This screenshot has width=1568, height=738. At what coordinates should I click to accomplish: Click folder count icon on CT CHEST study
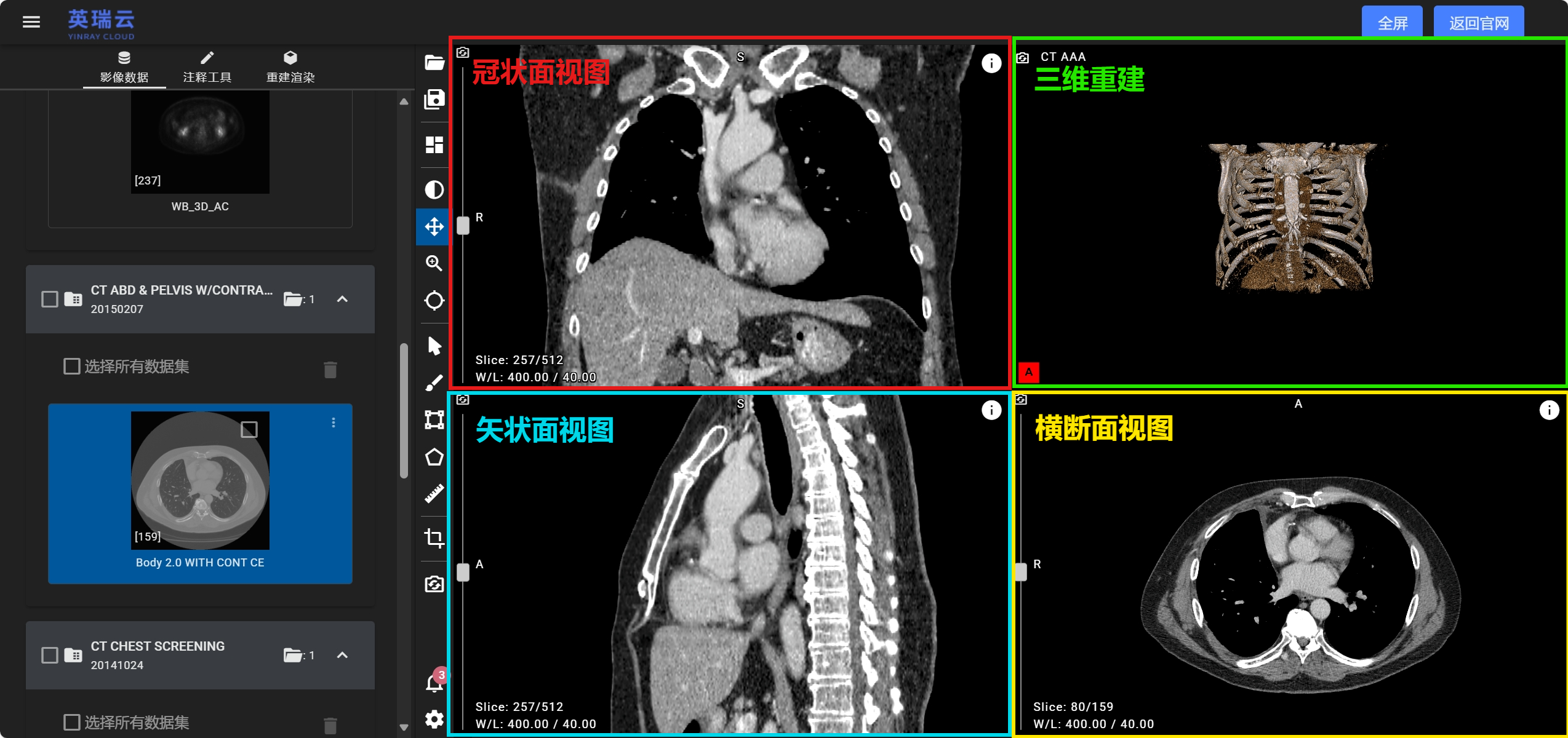(x=293, y=656)
